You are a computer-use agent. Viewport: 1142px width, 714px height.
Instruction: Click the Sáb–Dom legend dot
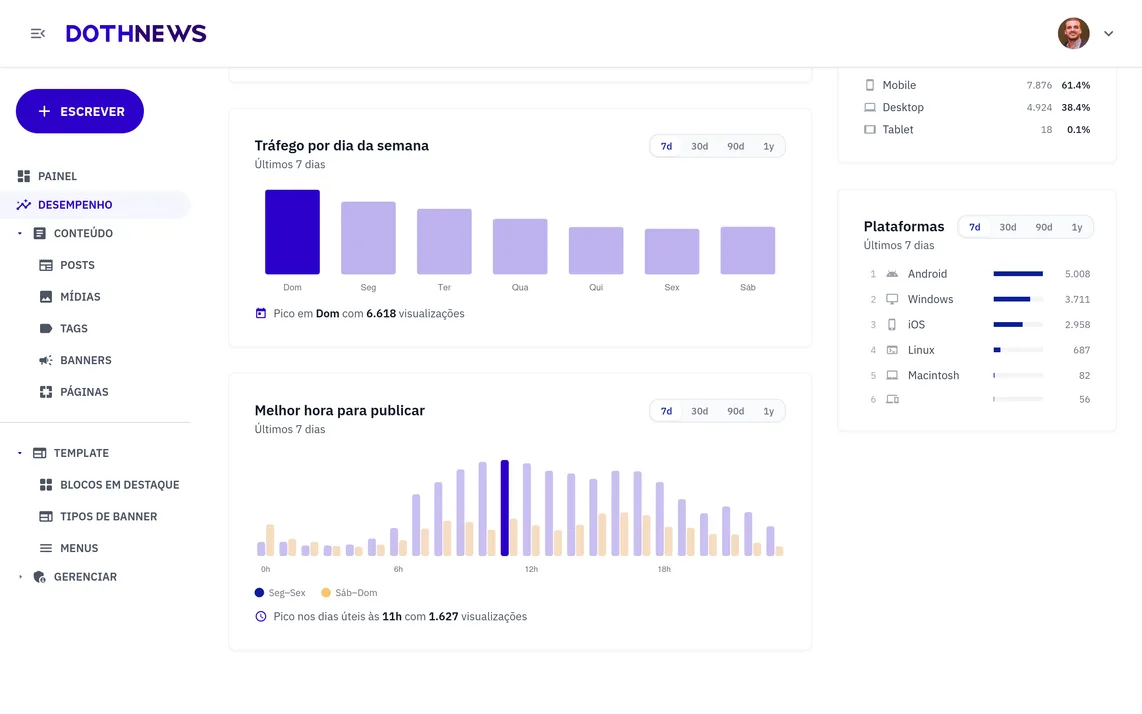pos(326,592)
